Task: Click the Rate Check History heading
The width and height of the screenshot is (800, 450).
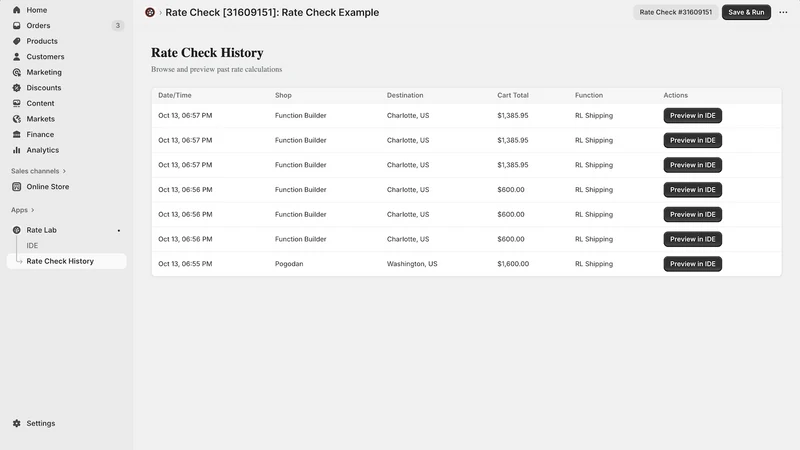Action: coord(207,53)
